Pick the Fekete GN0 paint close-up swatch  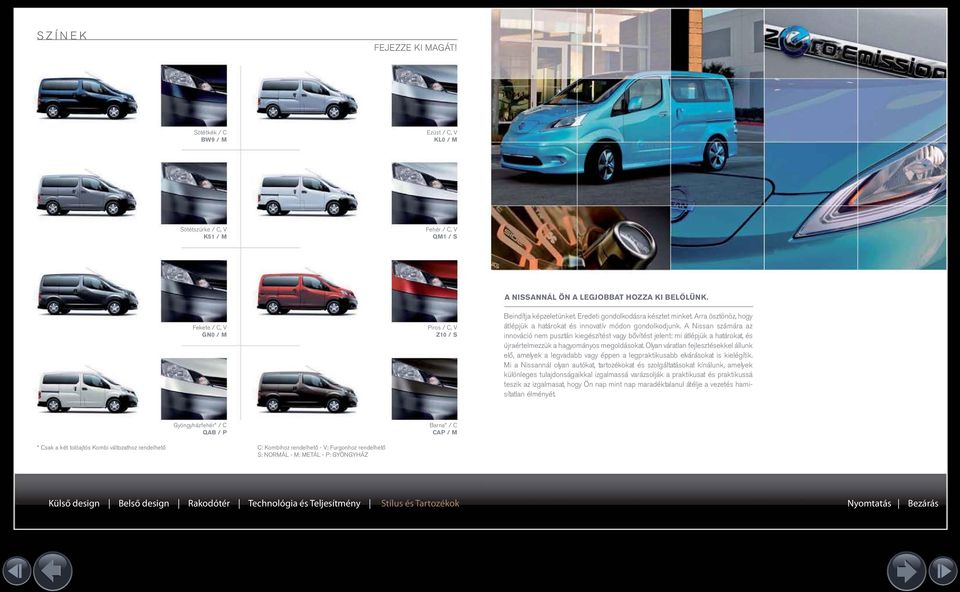click(193, 291)
